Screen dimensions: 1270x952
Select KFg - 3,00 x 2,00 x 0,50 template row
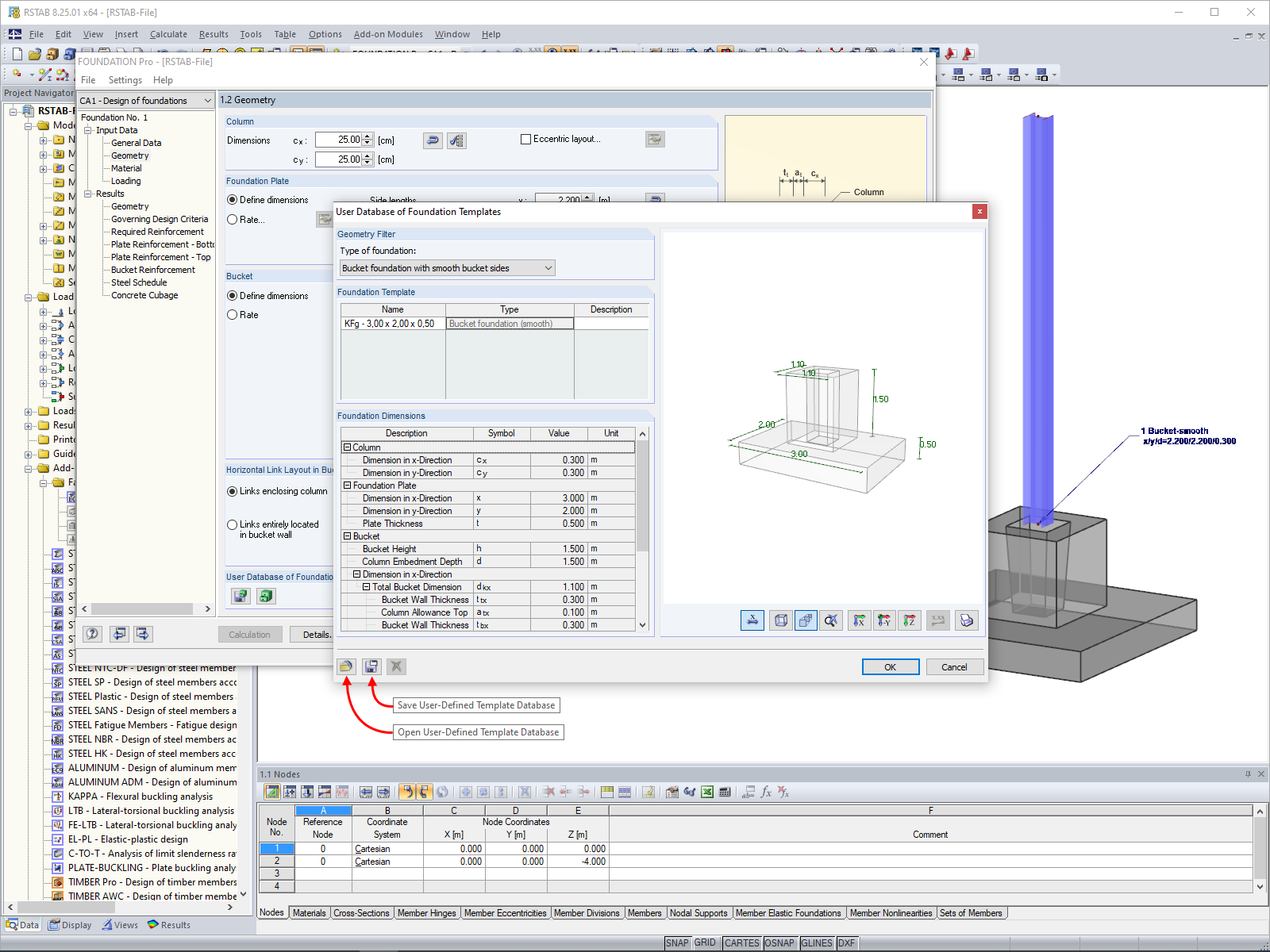pos(495,324)
